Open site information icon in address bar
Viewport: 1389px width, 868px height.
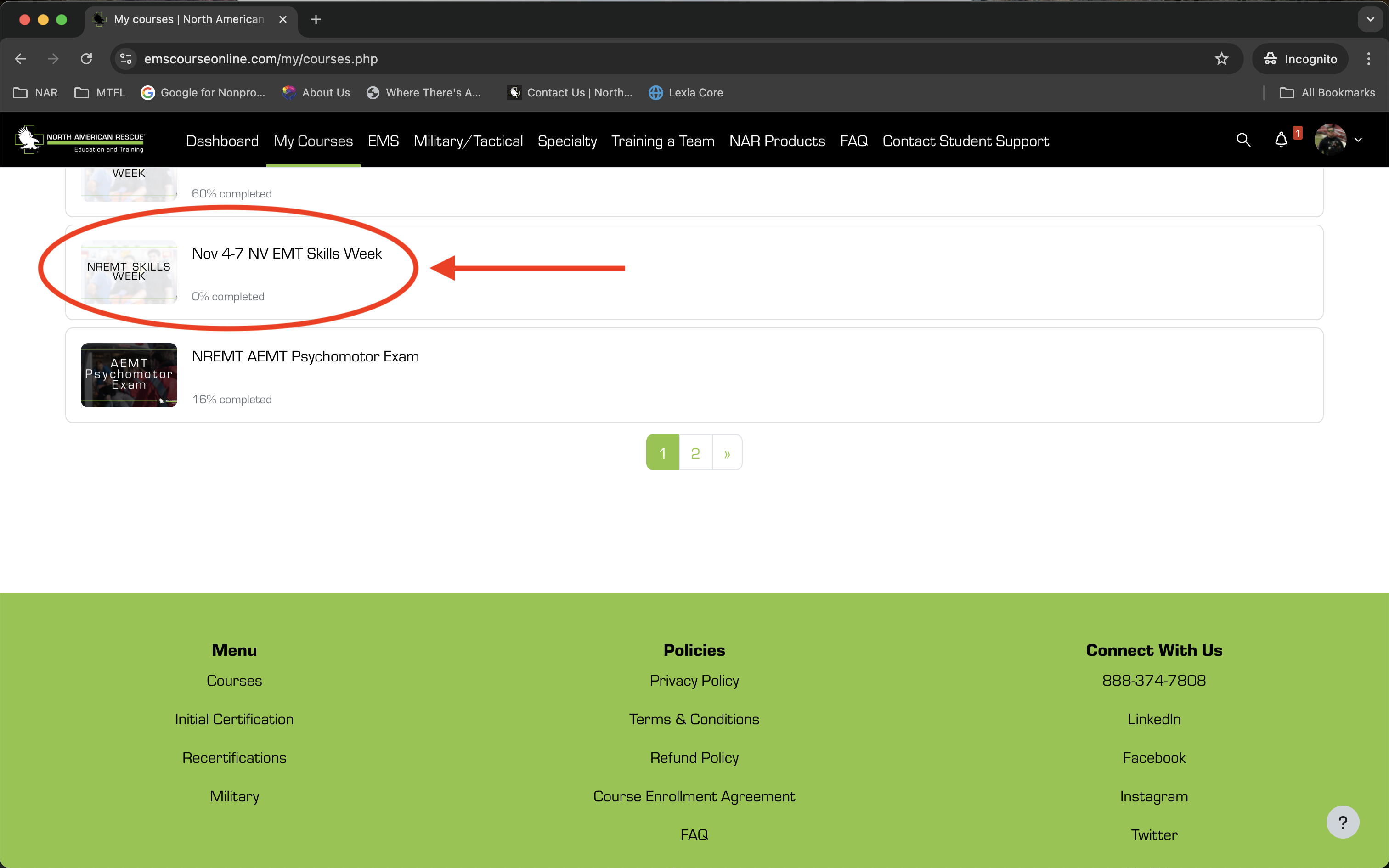pyautogui.click(x=126, y=59)
